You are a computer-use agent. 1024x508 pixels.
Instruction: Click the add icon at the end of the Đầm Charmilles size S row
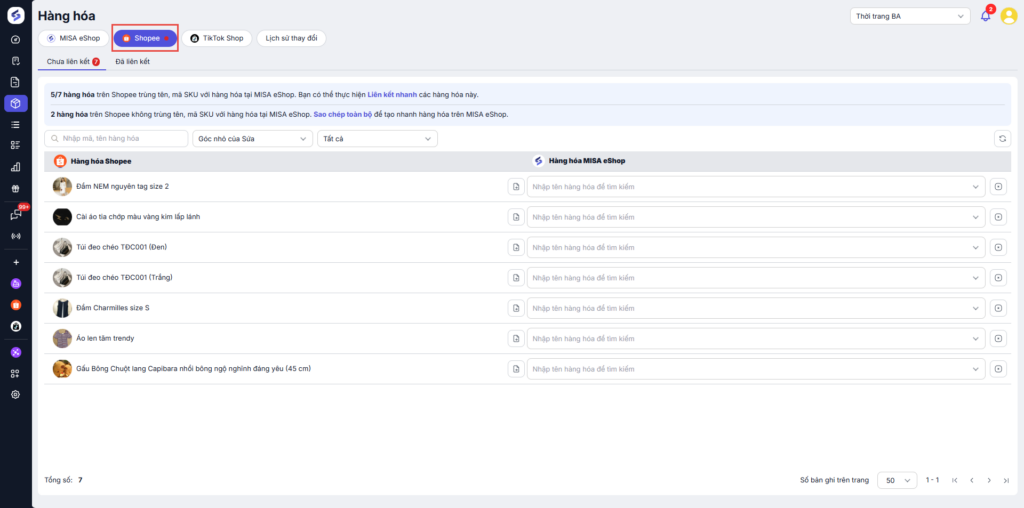(x=999, y=308)
